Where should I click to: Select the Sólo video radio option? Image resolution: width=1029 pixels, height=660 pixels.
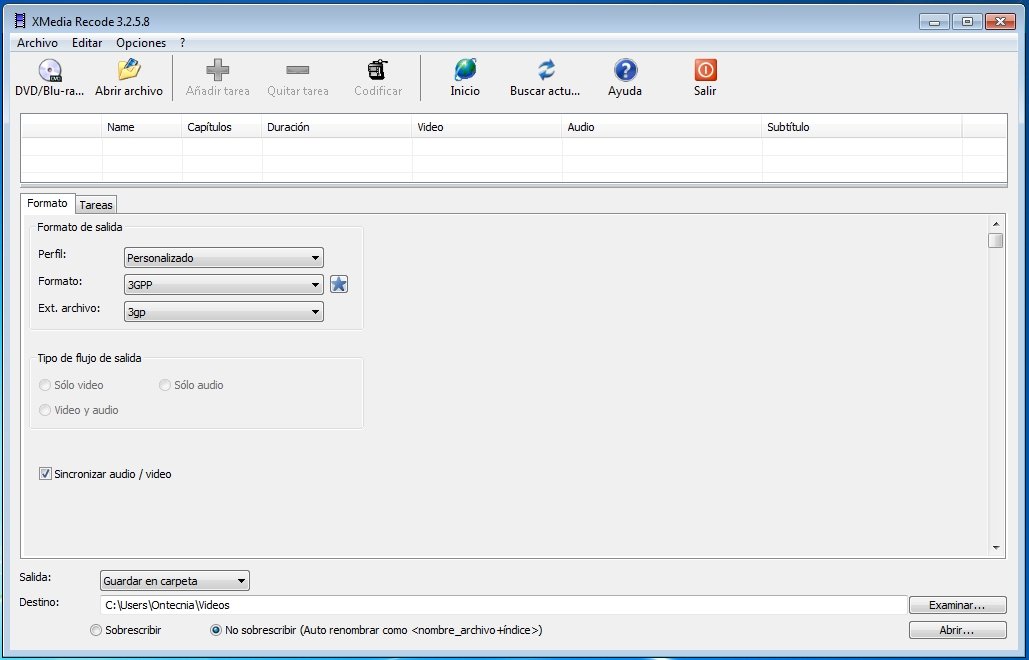click(x=45, y=385)
